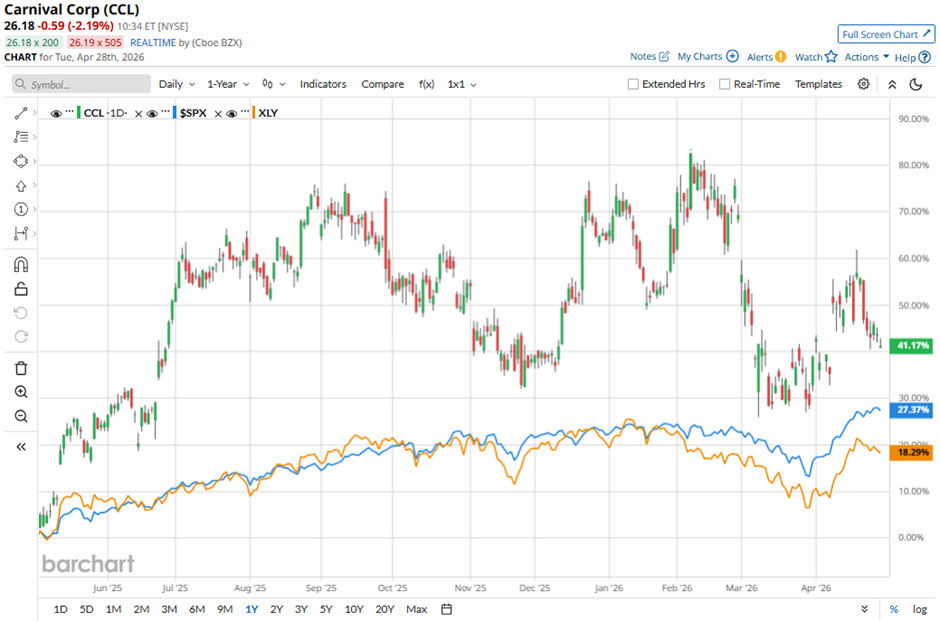The width and height of the screenshot is (940, 621).
Task: Select the trend line drawing tool
Action: [x=21, y=113]
